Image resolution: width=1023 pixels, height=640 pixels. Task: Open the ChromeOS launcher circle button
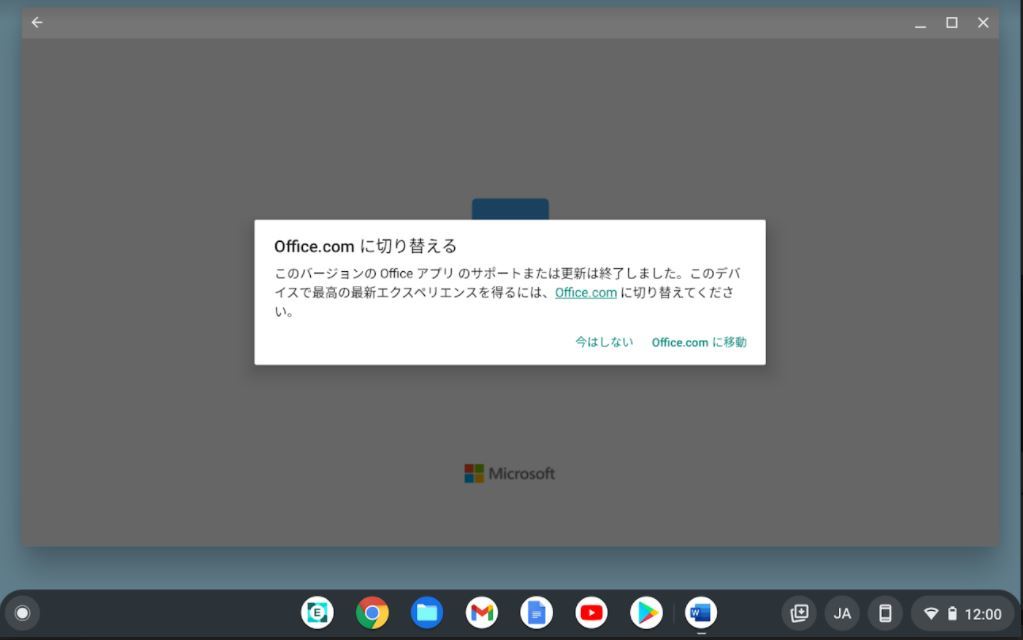[x=22, y=613]
